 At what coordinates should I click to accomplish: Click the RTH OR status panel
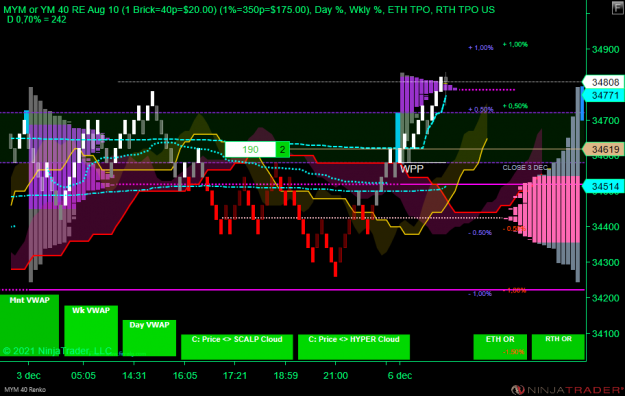[x=558, y=347]
